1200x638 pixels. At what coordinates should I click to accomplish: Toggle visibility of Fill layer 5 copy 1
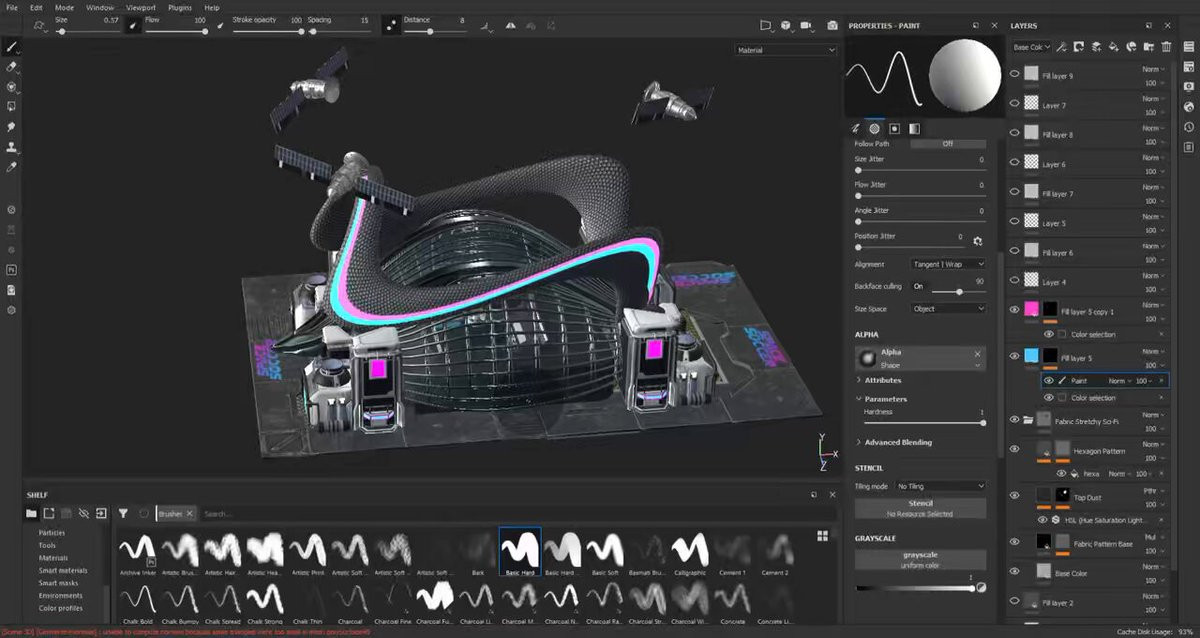[1015, 311]
